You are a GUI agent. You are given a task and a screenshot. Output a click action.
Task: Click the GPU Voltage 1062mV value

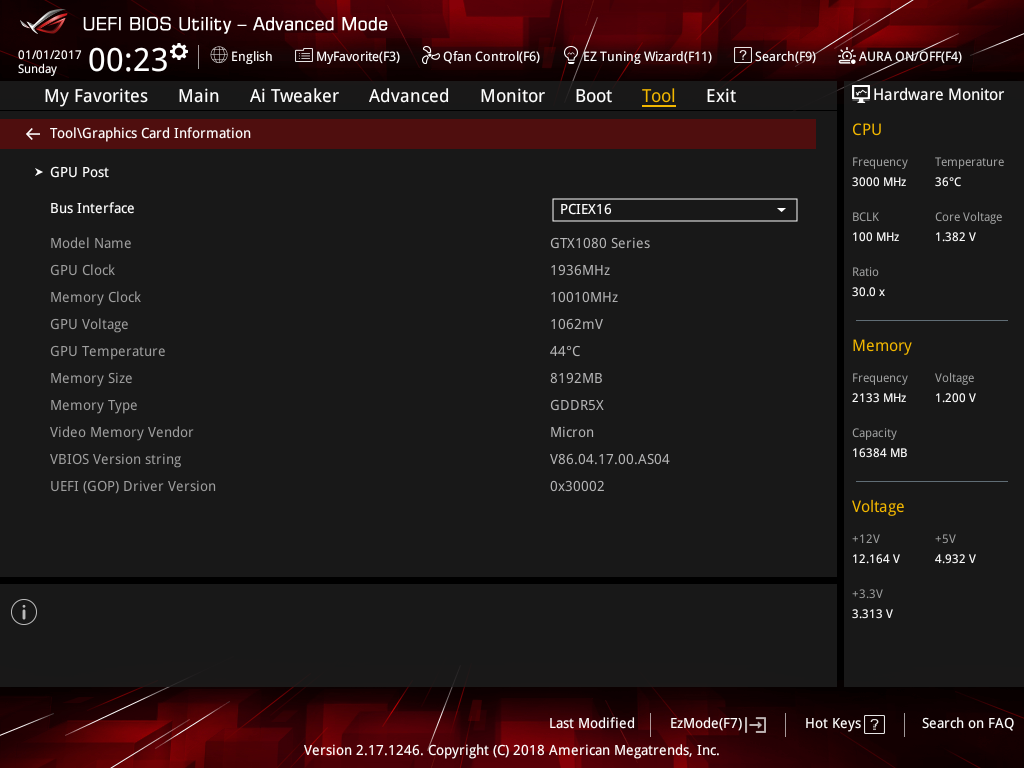pyautogui.click(x=577, y=324)
